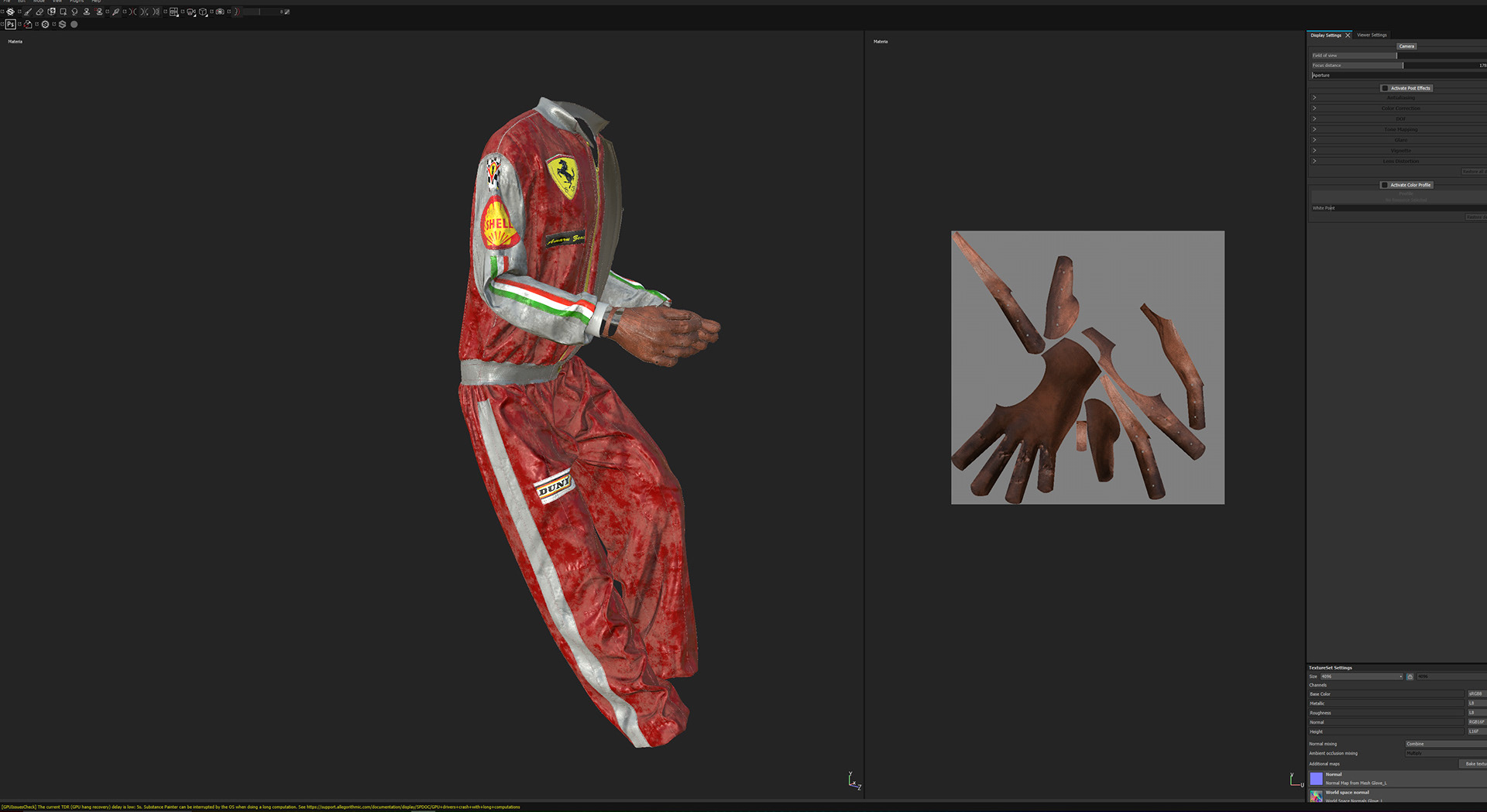The height and width of the screenshot is (812, 1487).
Task: Click the circled S Substance Source icon
Action: coord(45,24)
